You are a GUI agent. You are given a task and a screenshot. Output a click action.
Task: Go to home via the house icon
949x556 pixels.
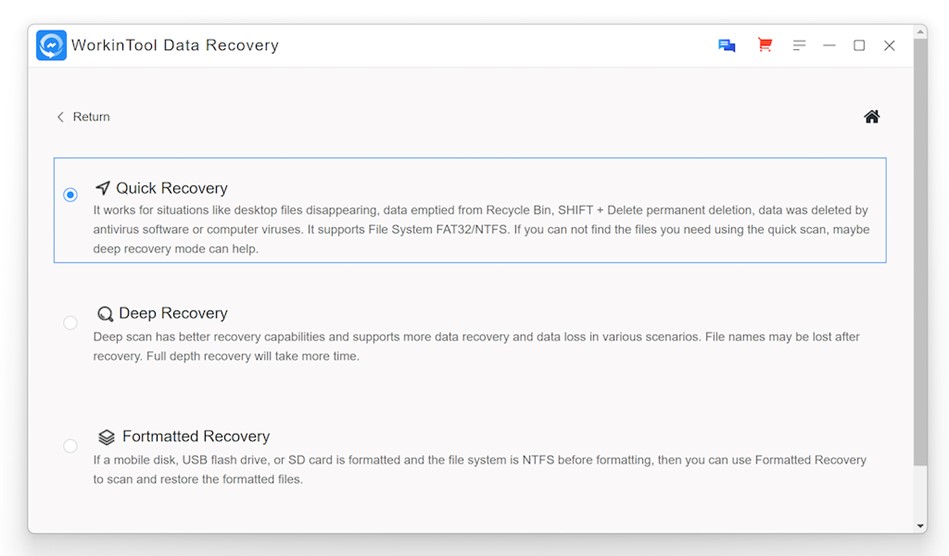(x=872, y=117)
